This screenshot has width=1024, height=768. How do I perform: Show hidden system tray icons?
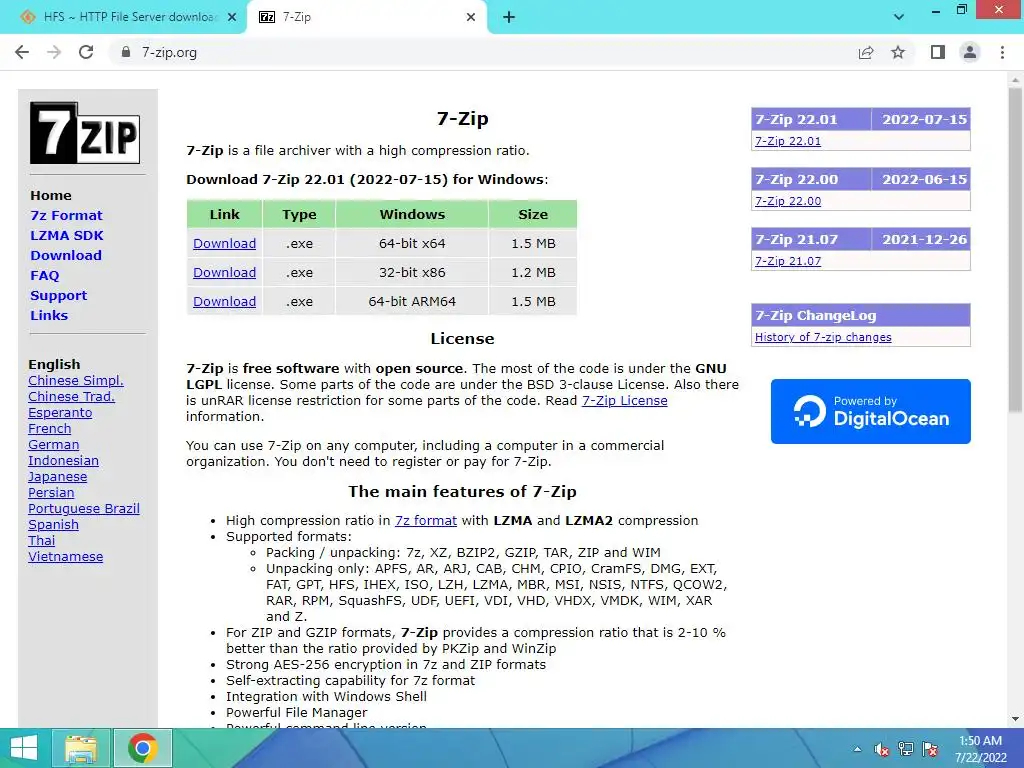click(x=857, y=749)
